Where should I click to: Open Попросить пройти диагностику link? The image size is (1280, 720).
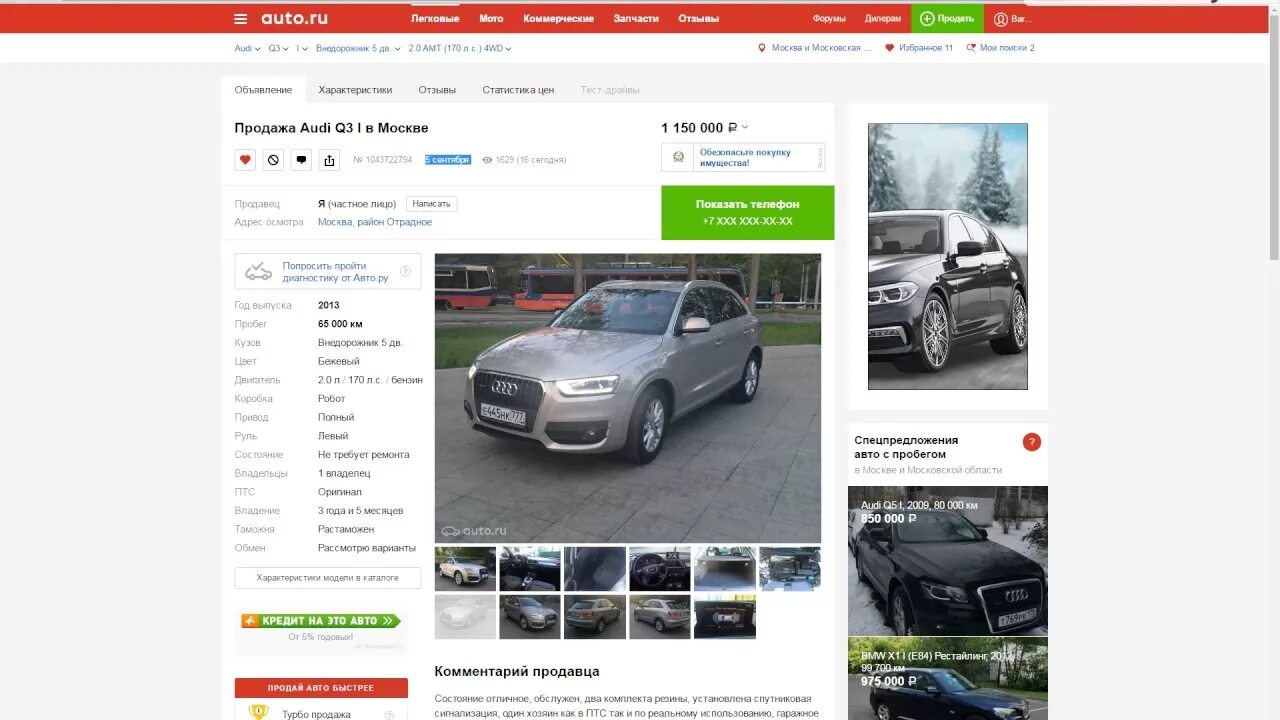tap(335, 272)
